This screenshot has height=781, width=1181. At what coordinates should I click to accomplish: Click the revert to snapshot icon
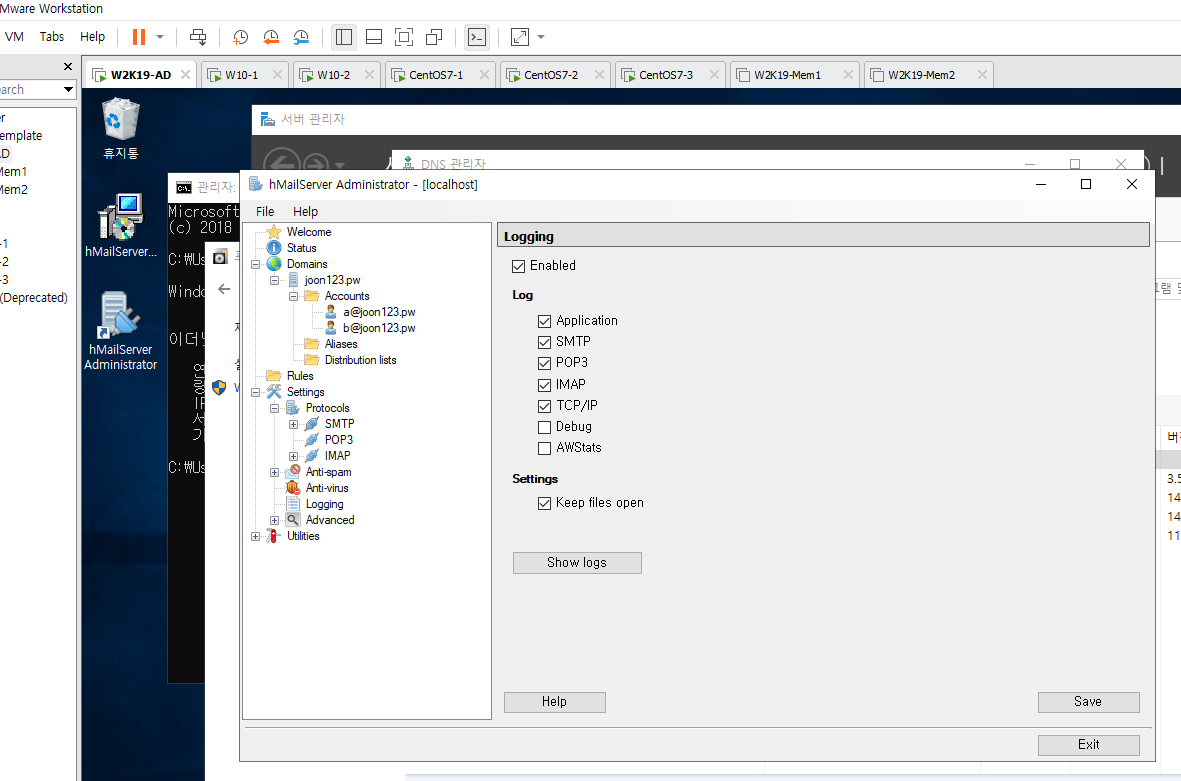[x=270, y=37]
